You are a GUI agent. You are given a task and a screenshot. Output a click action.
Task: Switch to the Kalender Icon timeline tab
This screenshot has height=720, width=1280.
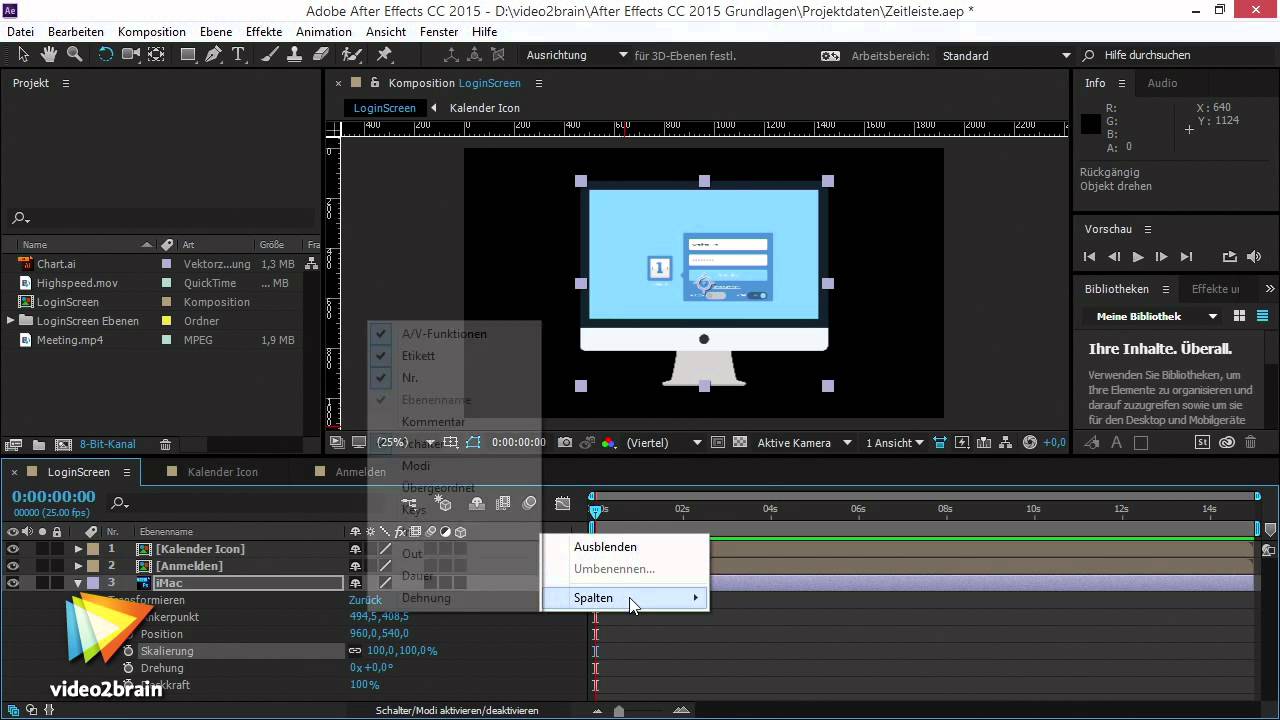(222, 472)
